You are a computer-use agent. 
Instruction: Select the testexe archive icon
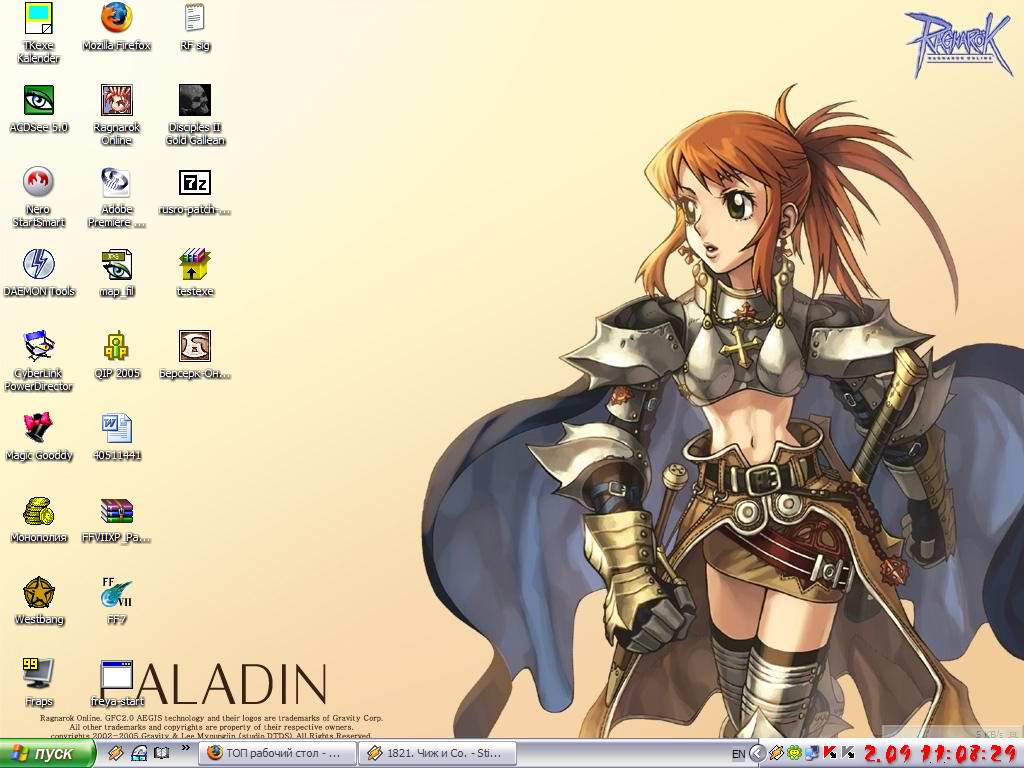[x=195, y=273]
